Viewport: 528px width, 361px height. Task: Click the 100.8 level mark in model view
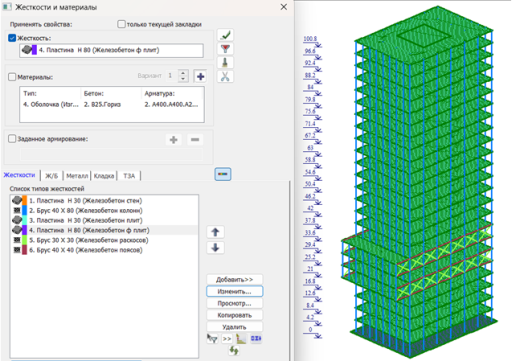[x=310, y=39]
